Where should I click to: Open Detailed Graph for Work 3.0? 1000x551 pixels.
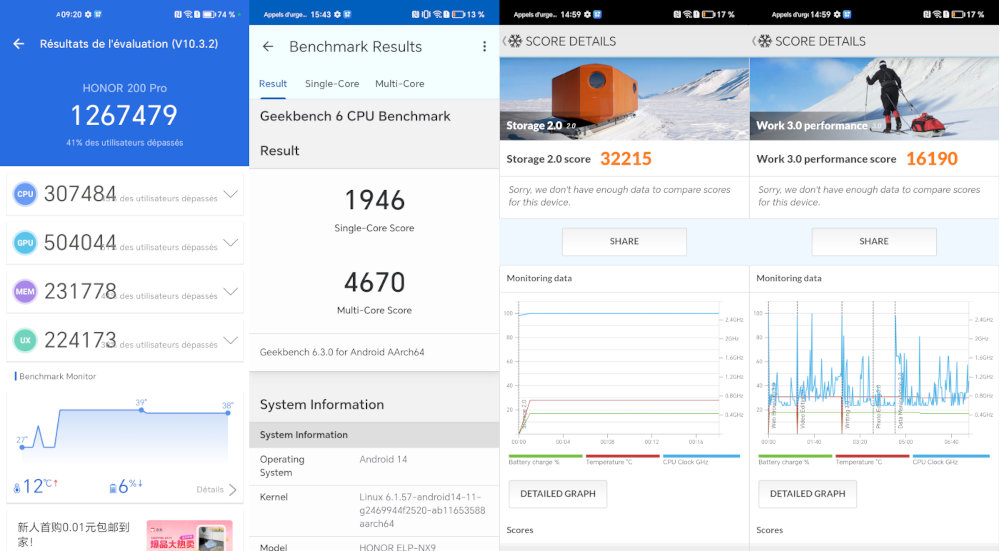click(x=807, y=494)
